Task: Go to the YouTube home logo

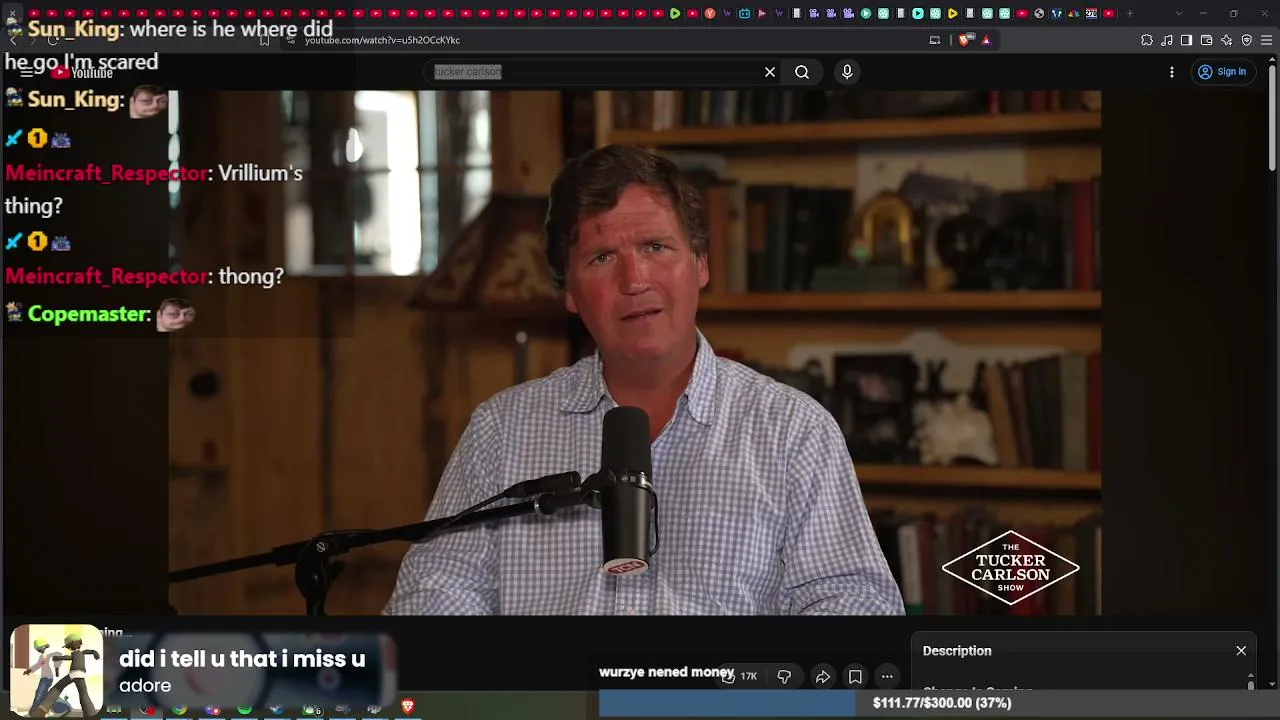Action: (x=82, y=72)
